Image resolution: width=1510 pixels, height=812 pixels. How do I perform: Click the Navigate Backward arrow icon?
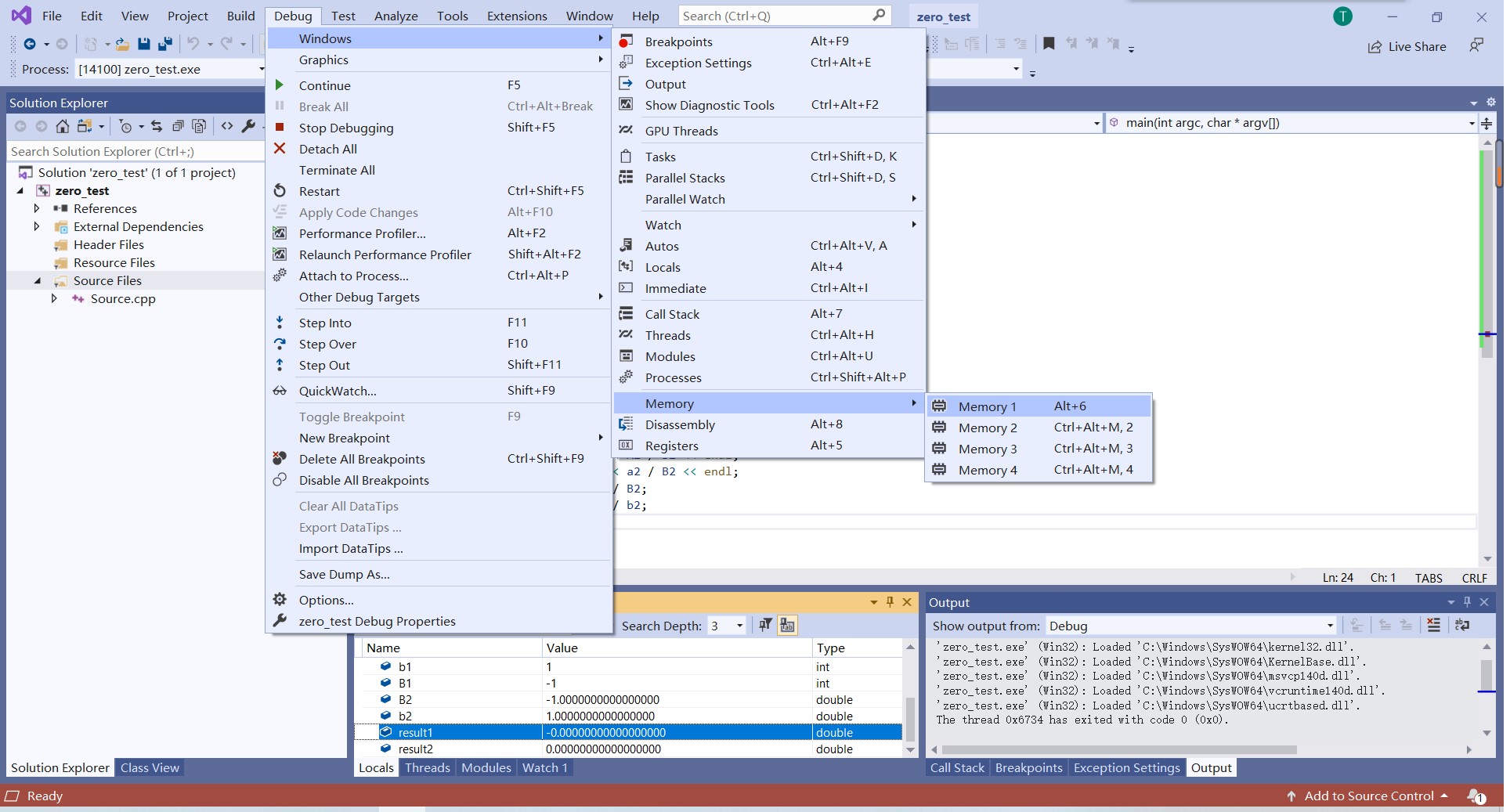(30, 44)
